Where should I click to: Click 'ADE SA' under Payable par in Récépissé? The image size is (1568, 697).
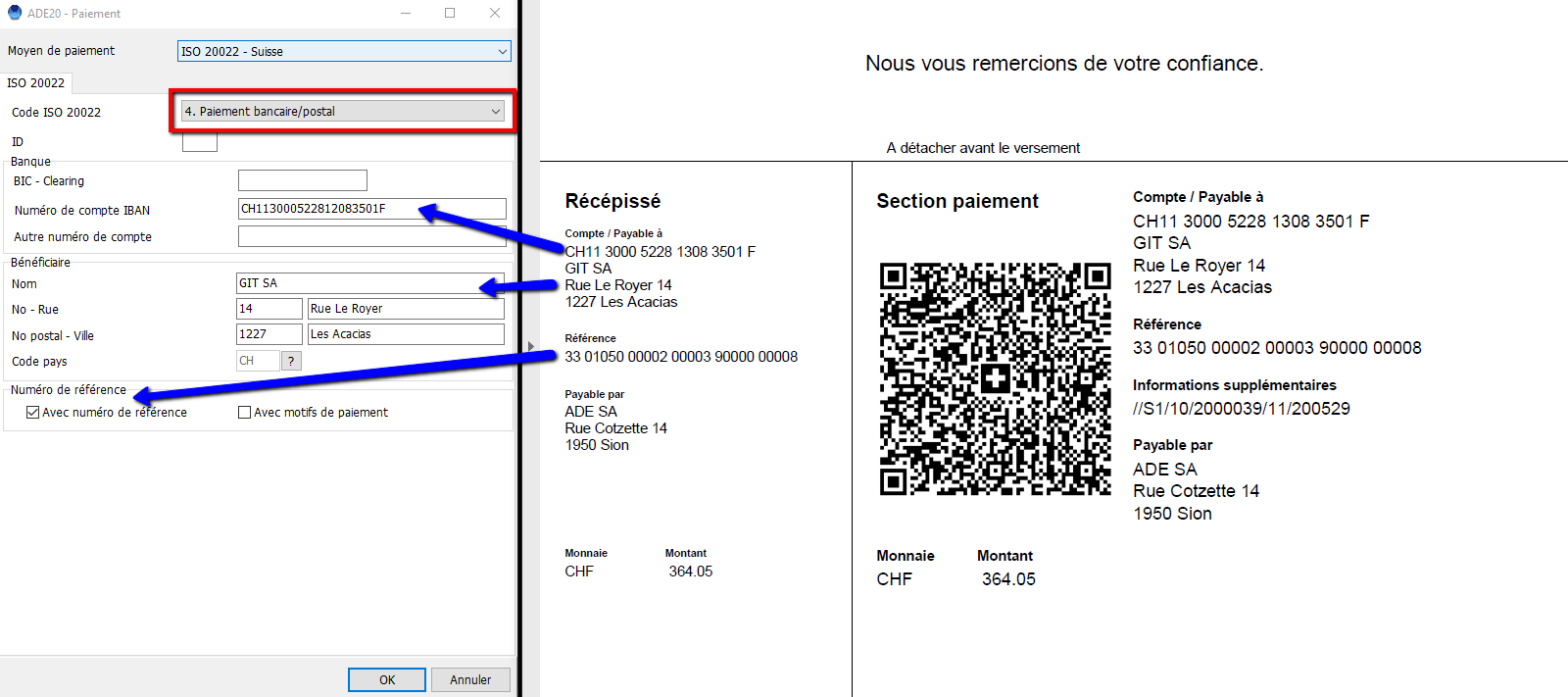(x=591, y=412)
